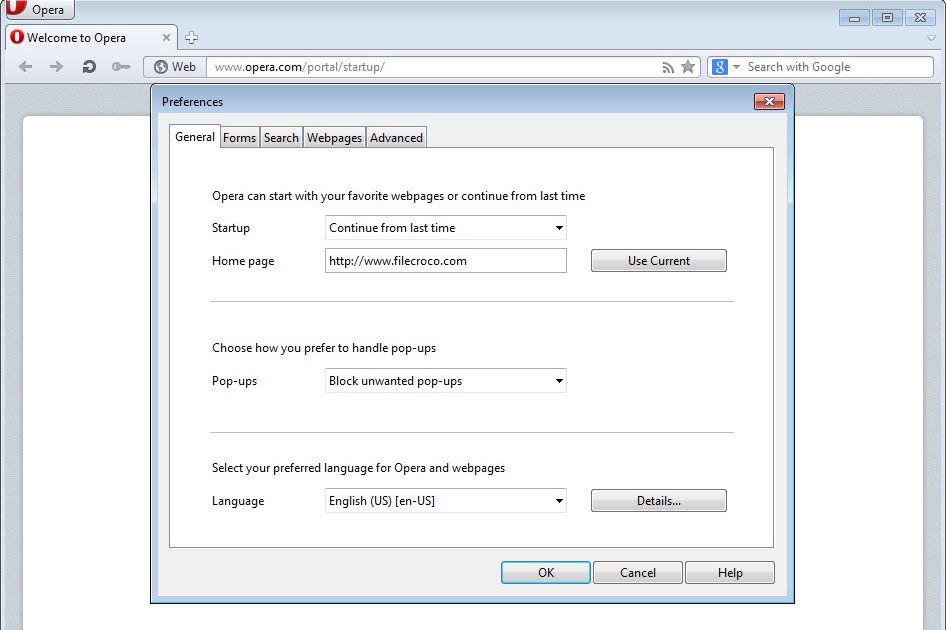Image resolution: width=946 pixels, height=630 pixels.
Task: Open the password wand key icon
Action: (x=121, y=66)
